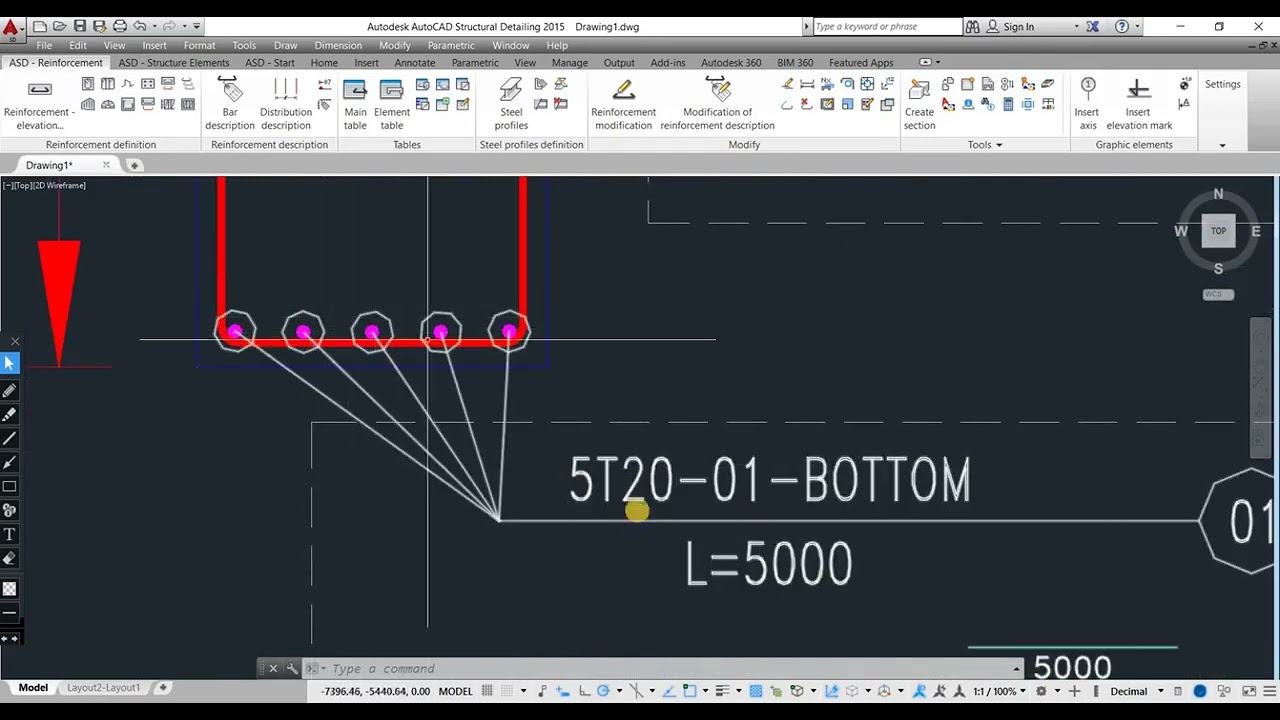This screenshot has width=1280, height=720.
Task: Select the pointer tool in the left toolbar
Action: 10,364
